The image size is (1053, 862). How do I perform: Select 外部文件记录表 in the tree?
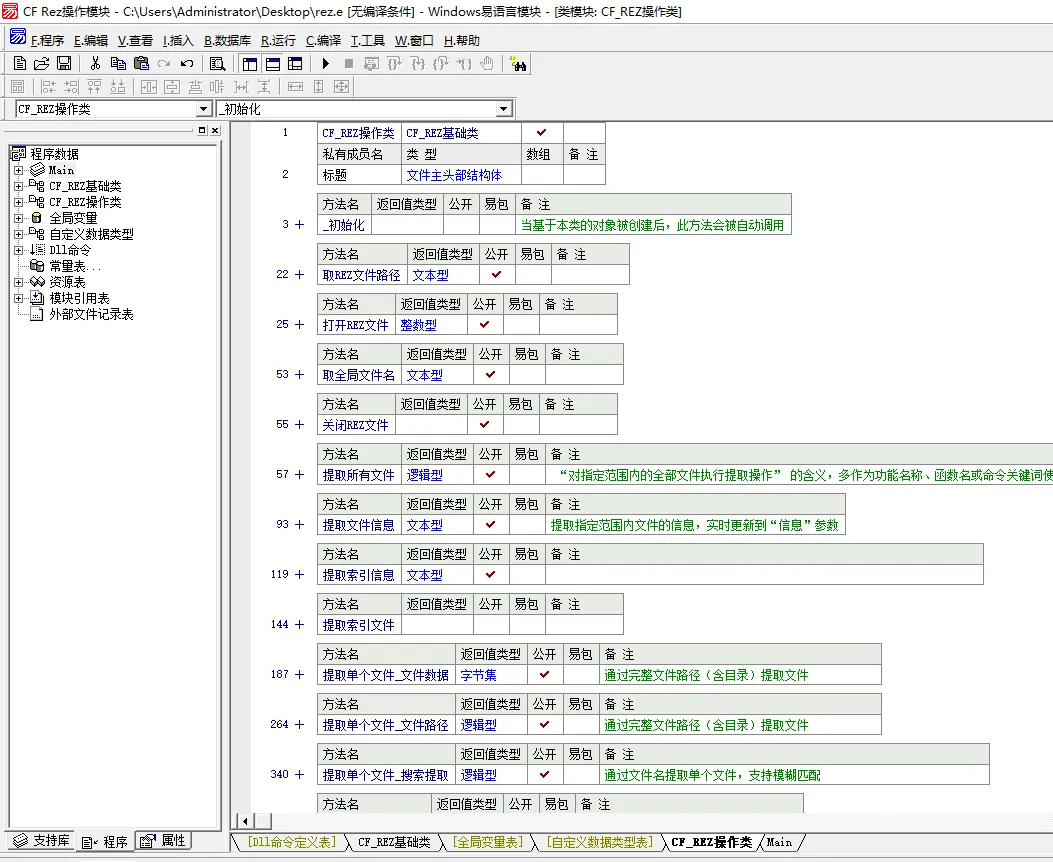(x=91, y=314)
